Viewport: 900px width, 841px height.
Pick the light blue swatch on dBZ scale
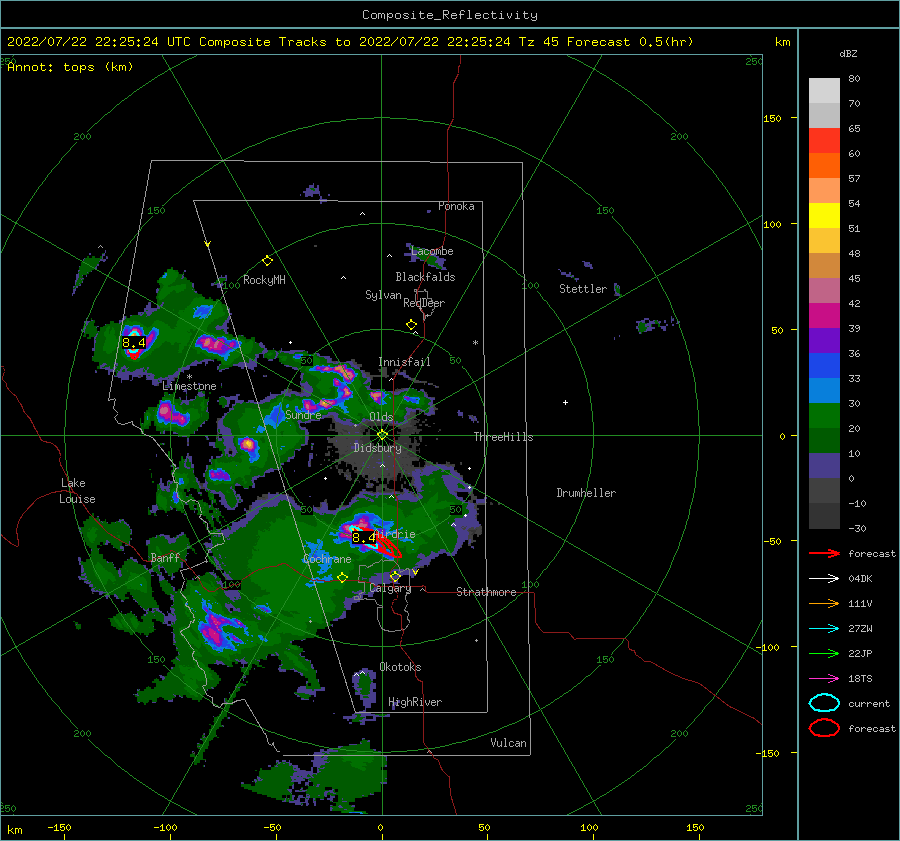tap(824, 390)
